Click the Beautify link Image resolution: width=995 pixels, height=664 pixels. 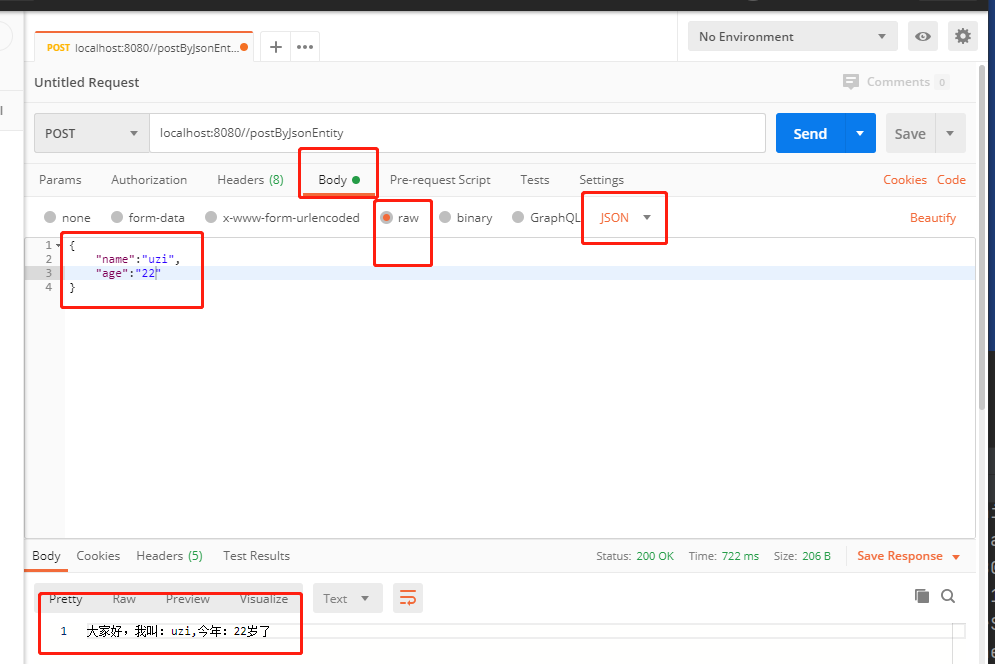pyautogui.click(x=933, y=218)
